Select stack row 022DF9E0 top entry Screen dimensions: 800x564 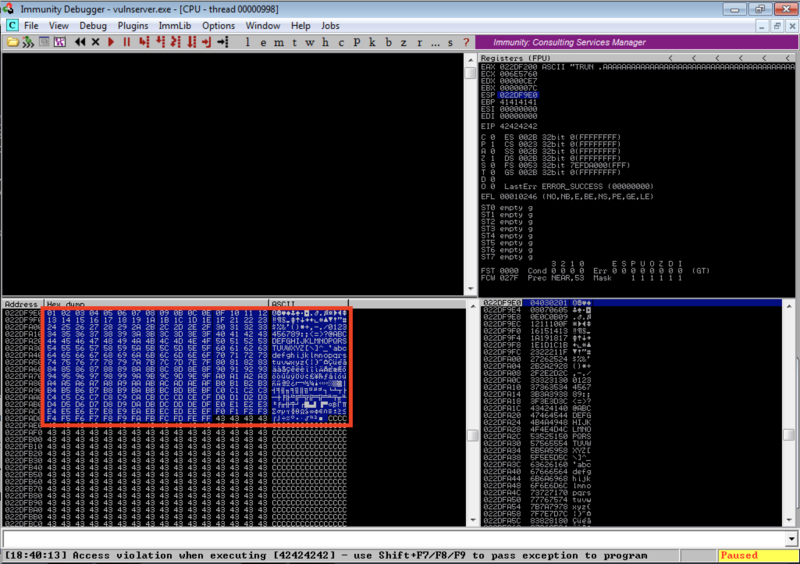point(632,303)
